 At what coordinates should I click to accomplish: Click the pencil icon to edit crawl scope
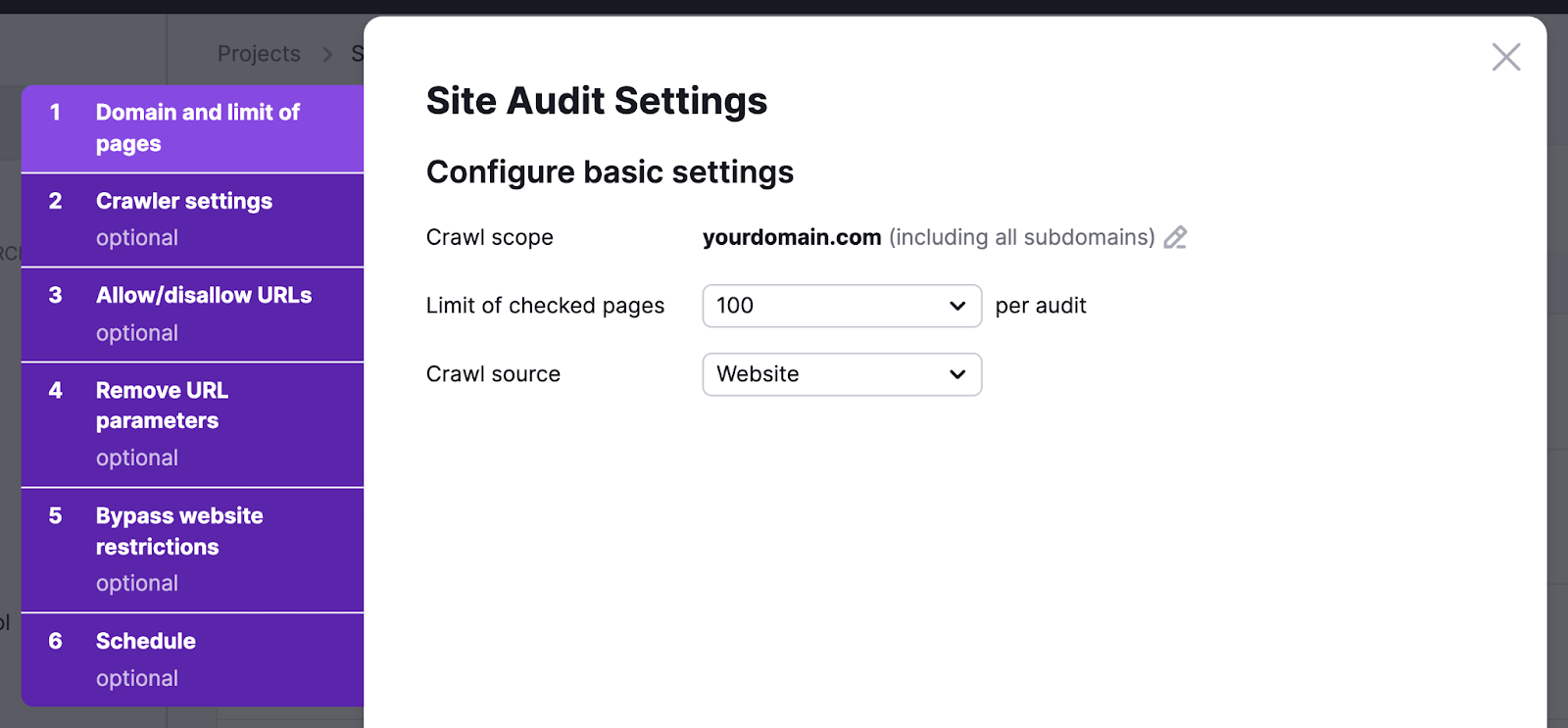pos(1175,238)
